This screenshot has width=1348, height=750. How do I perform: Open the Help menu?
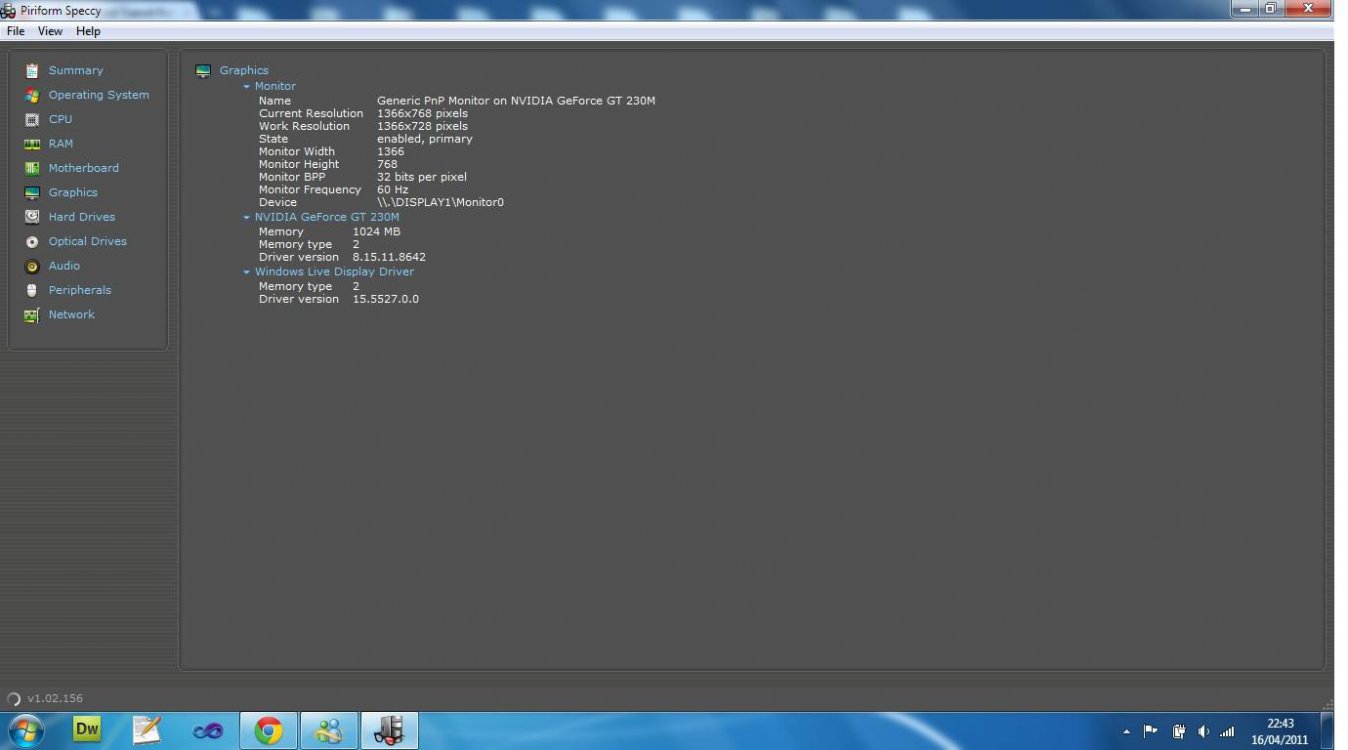pyautogui.click(x=88, y=31)
